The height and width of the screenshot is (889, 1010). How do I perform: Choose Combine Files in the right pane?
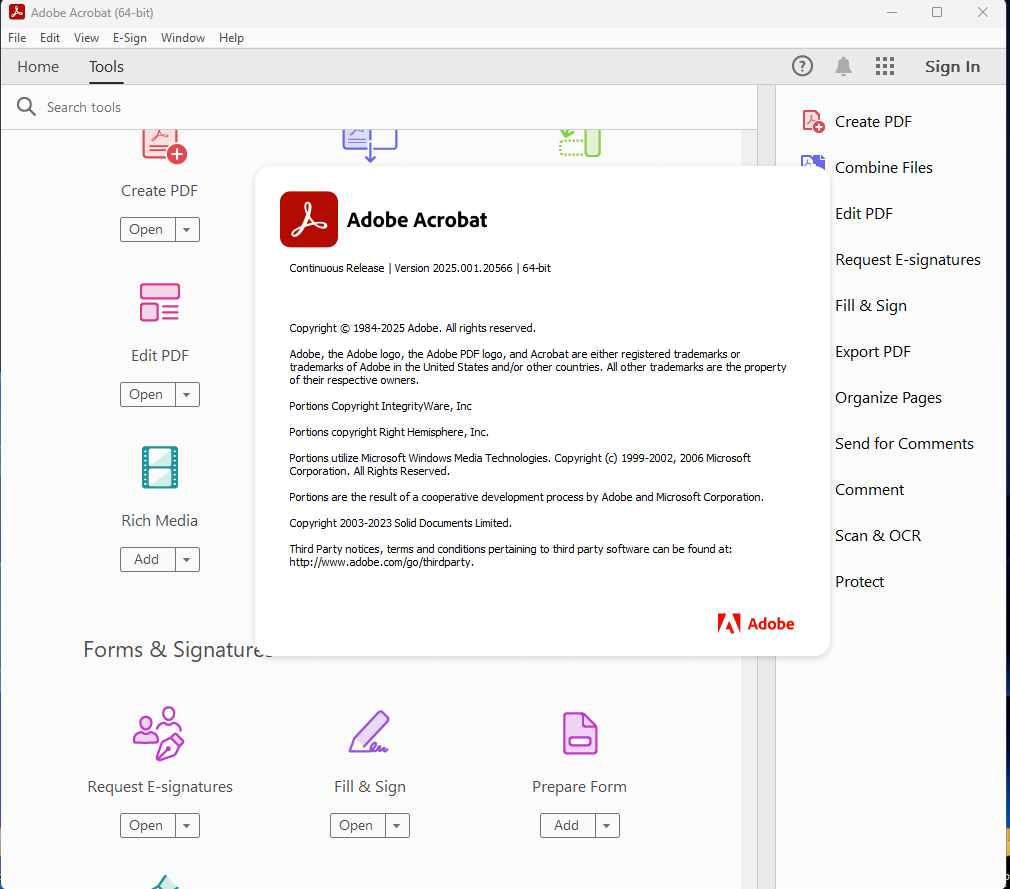884,167
